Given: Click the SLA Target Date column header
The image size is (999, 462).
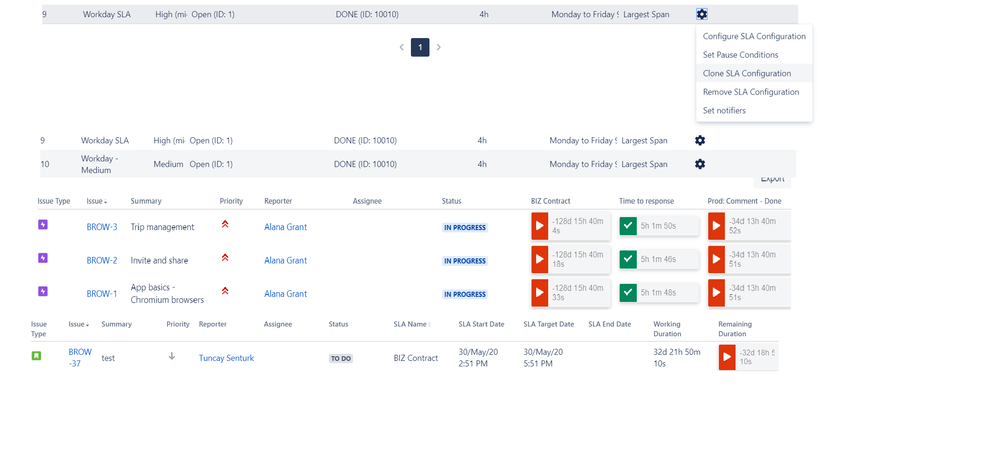Looking at the screenshot, I should 549,324.
